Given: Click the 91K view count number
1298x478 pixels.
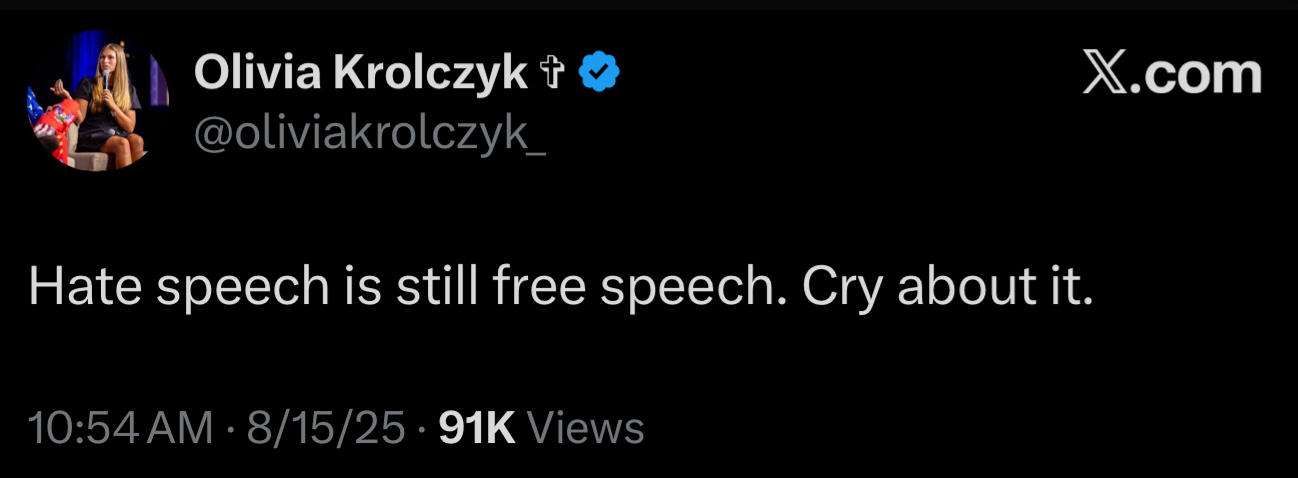Looking at the screenshot, I should tap(477, 428).
